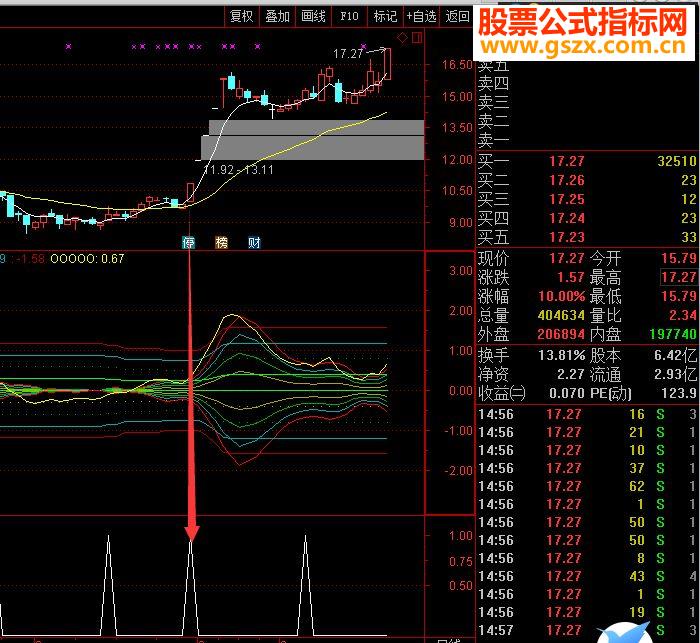Select the 买三 bid row at 17.25
This screenshot has width=700, height=643.
click(x=587, y=199)
